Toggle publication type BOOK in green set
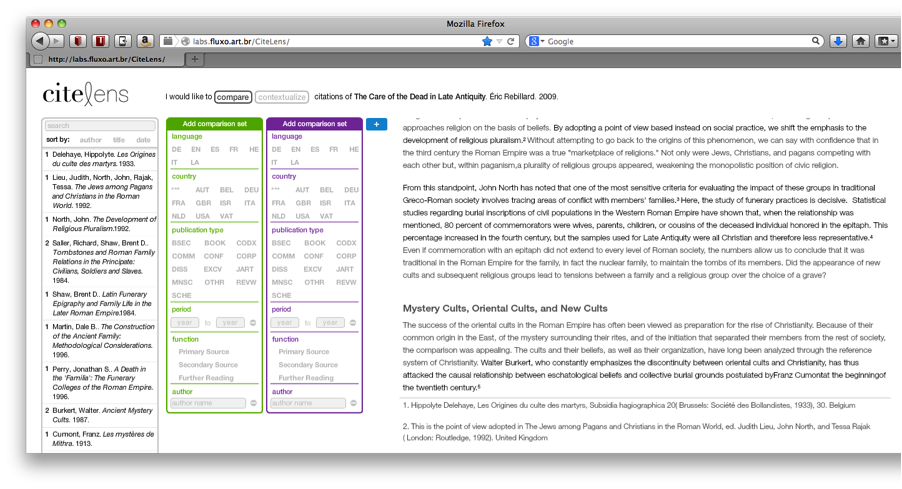The image size is (902, 489). point(215,243)
